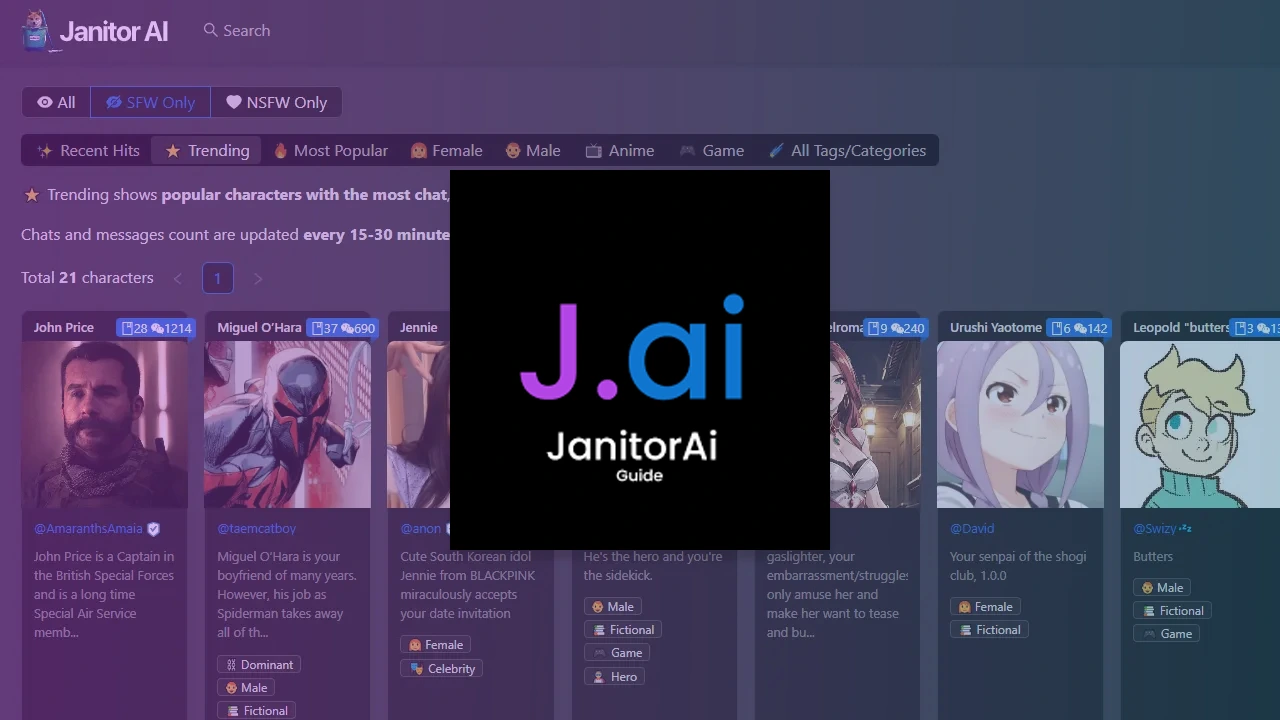Click the Janitor AI title text
Image resolution: width=1280 pixels, height=720 pixels.
(114, 31)
